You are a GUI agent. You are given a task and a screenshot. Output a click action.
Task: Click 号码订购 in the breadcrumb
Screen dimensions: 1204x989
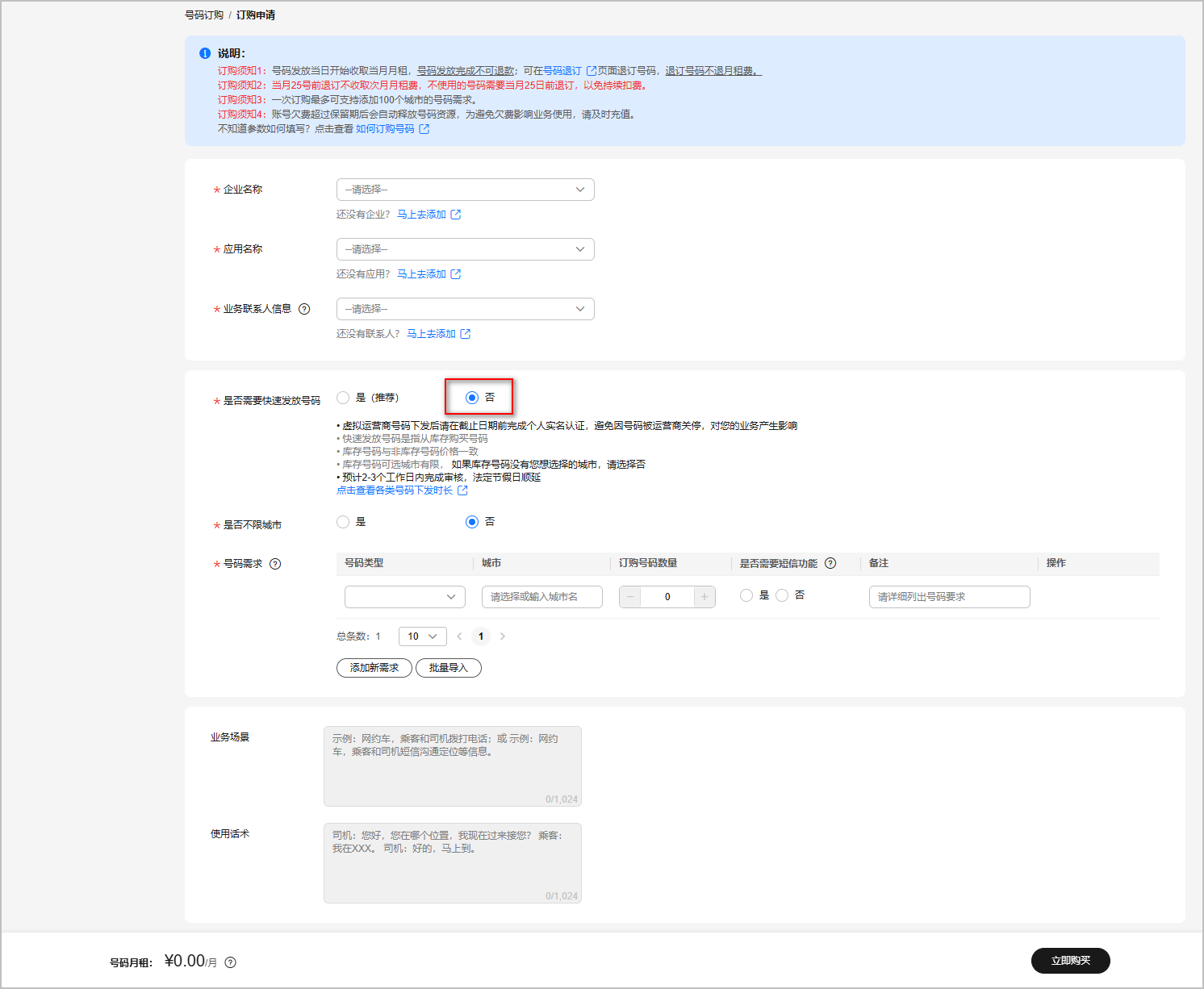pyautogui.click(x=204, y=15)
